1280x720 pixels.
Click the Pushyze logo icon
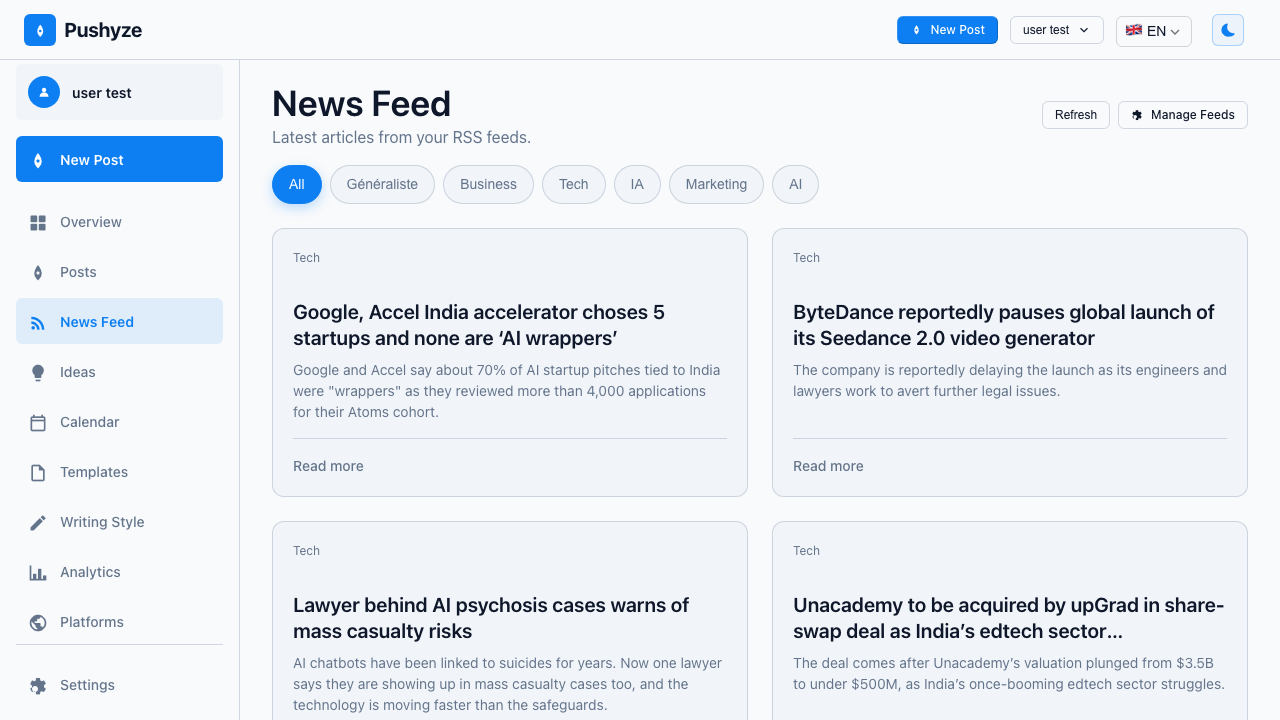pos(40,30)
